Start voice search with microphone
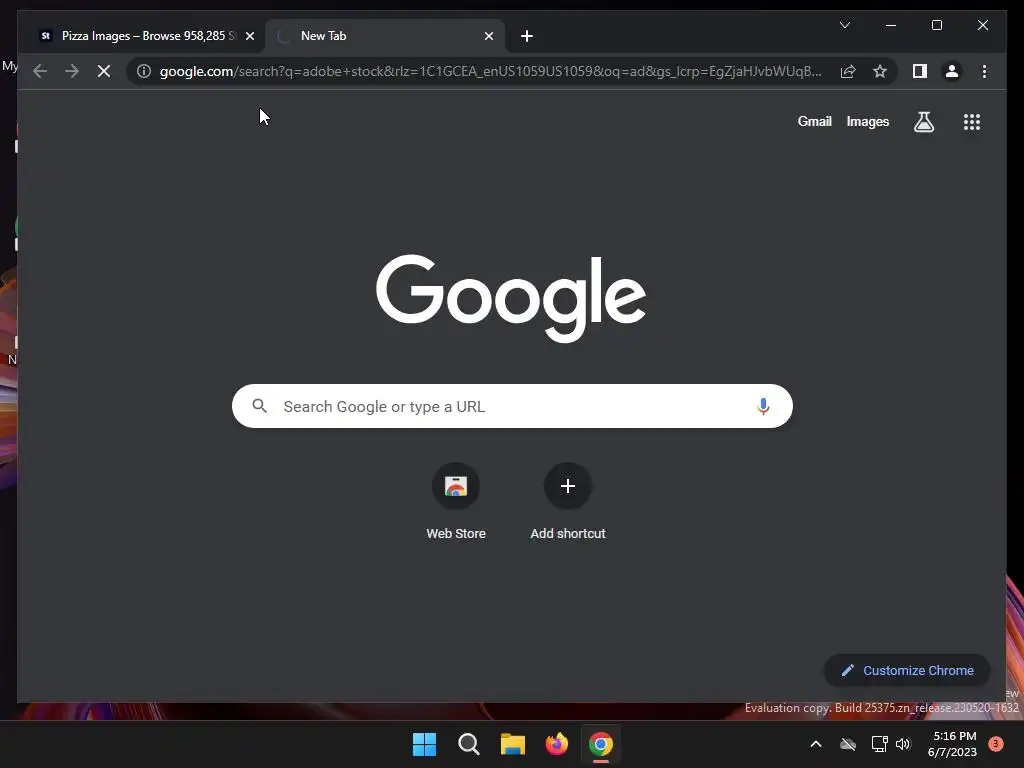This screenshot has height=768, width=1024. point(763,406)
